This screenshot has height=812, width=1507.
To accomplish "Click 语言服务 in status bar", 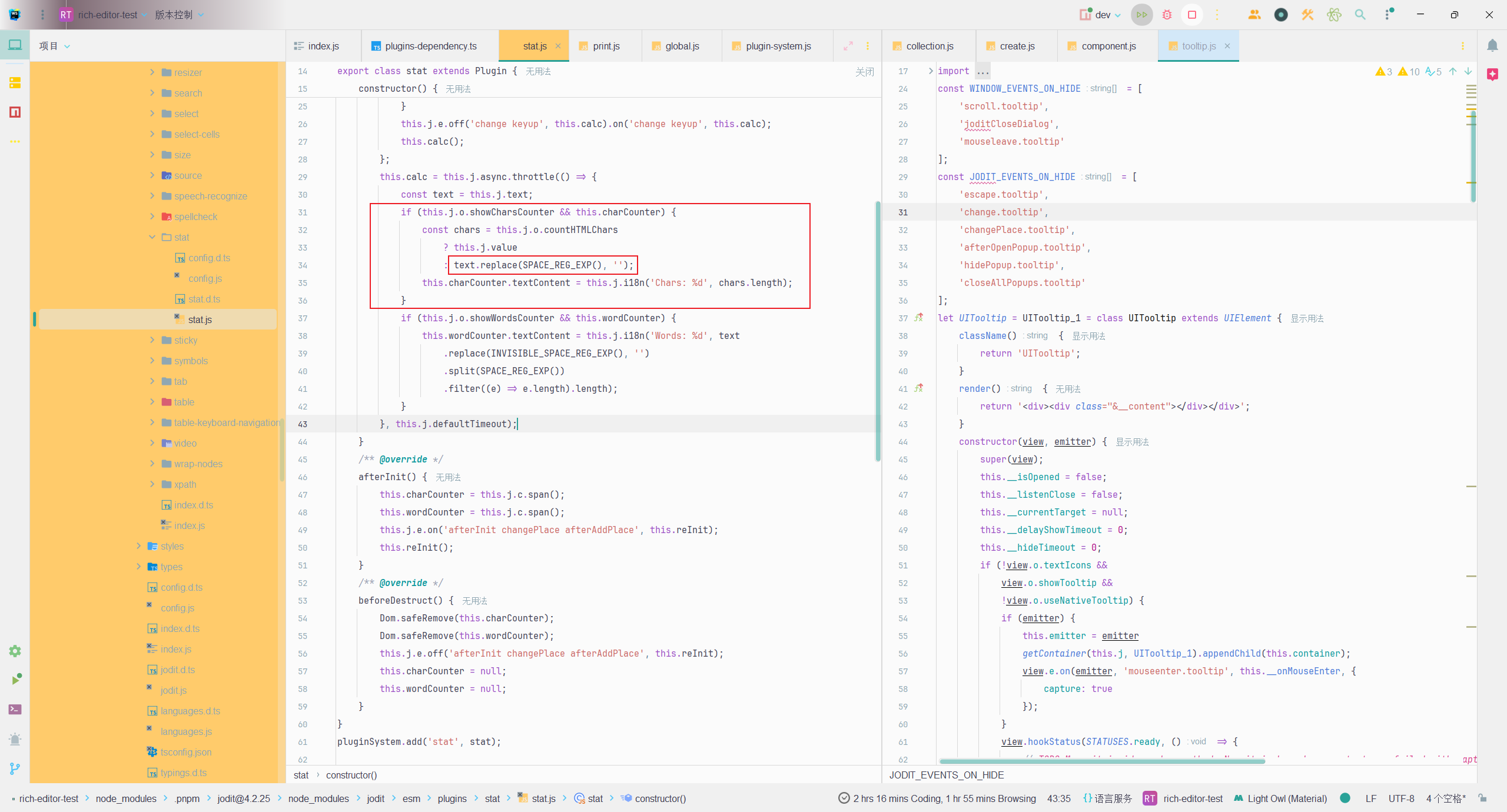I will (1107, 798).
